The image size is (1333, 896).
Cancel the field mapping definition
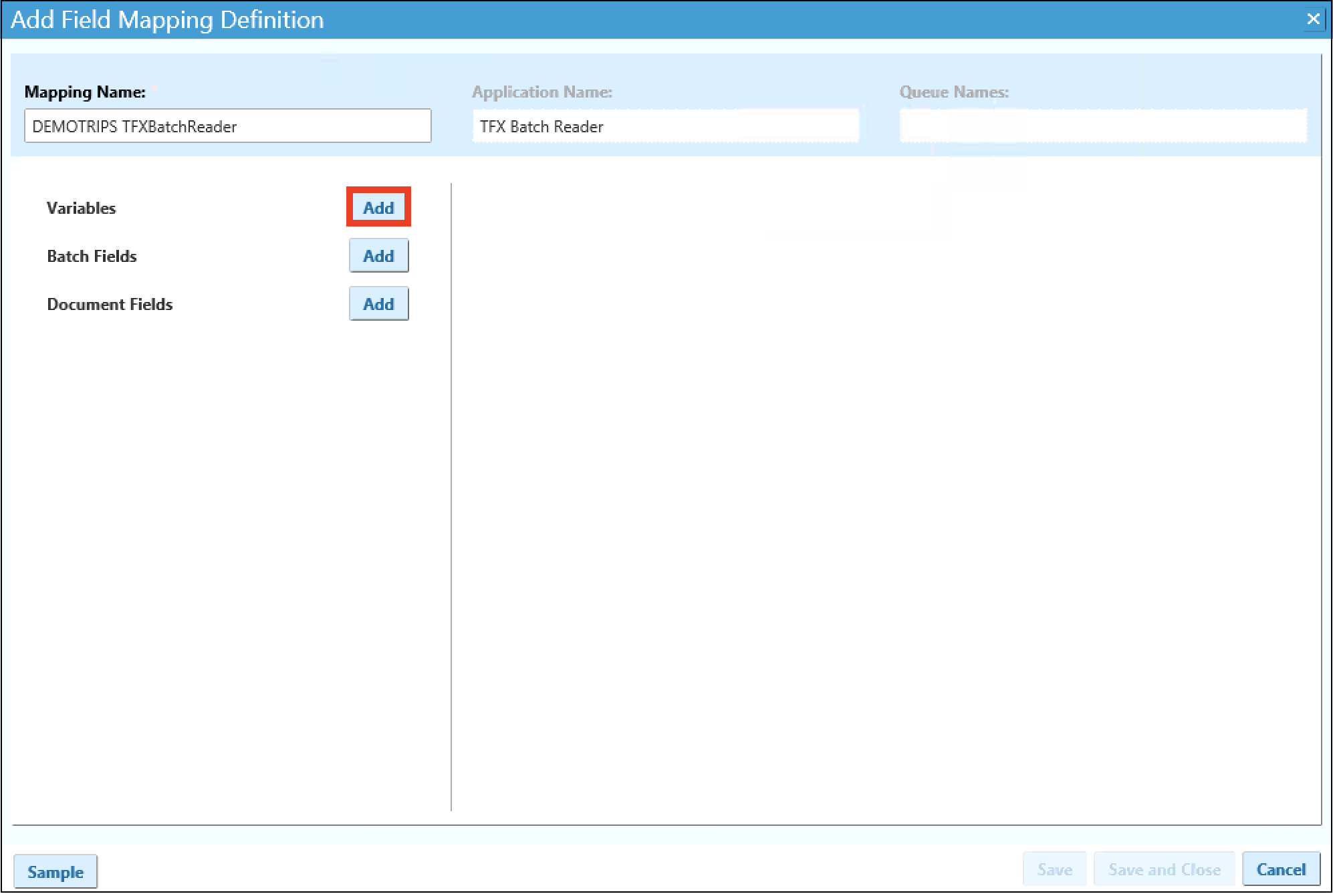(x=1280, y=869)
